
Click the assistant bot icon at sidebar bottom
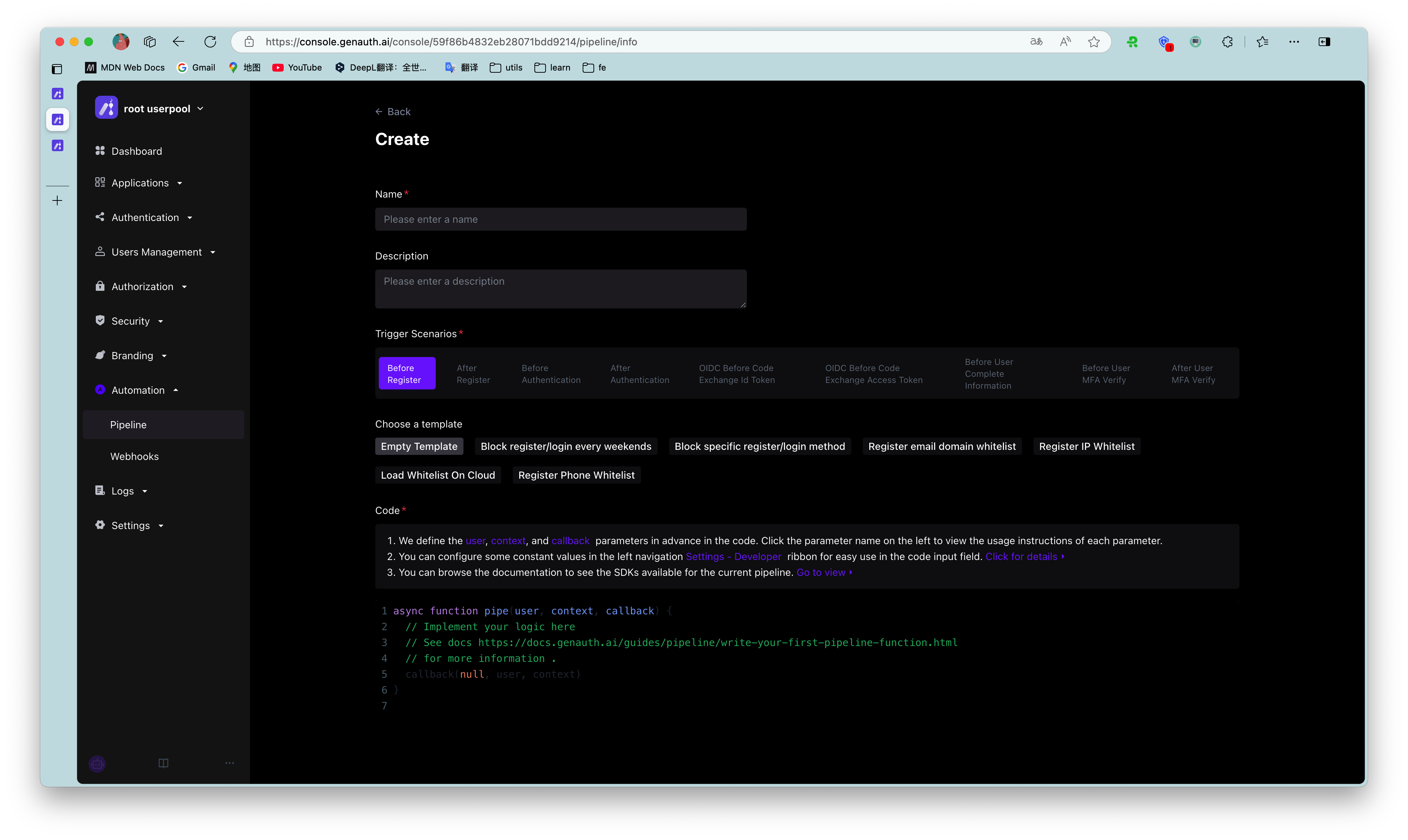tap(98, 764)
